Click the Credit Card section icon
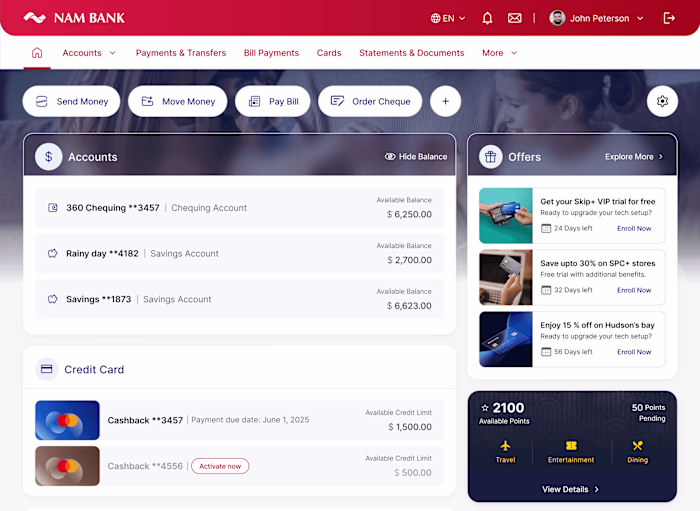The image size is (700, 511). [x=46, y=369]
